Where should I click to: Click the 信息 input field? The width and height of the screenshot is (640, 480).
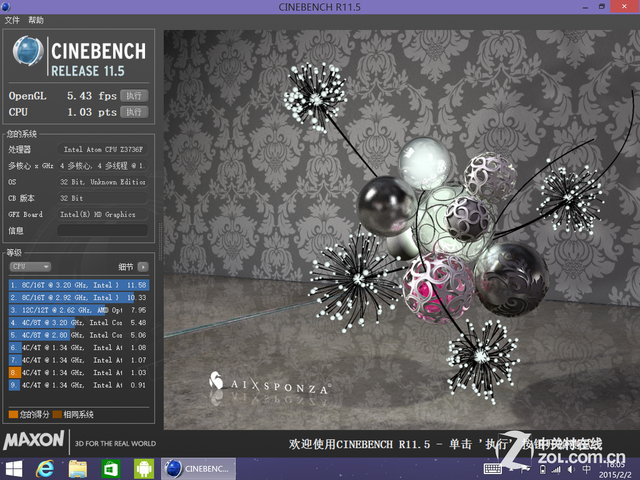coord(102,230)
